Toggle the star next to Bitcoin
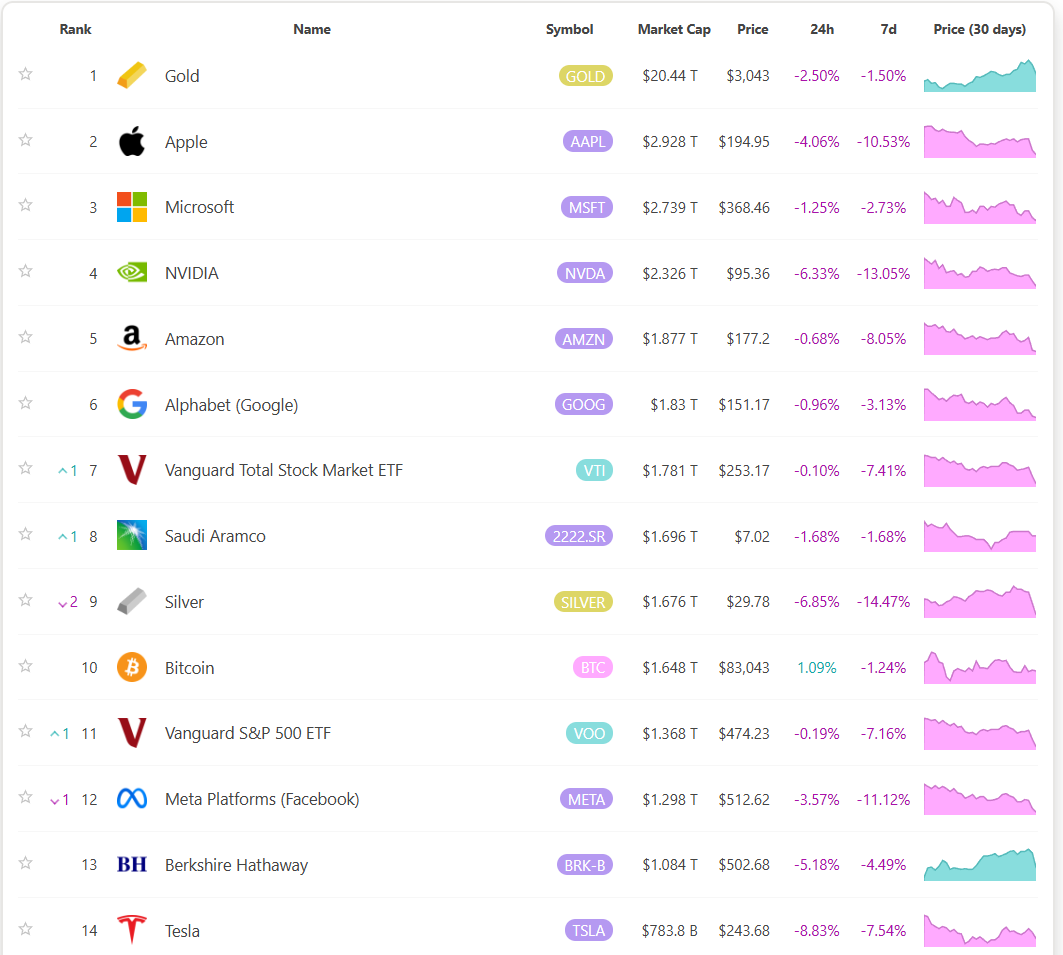This screenshot has height=955, width=1063. click(x=25, y=666)
